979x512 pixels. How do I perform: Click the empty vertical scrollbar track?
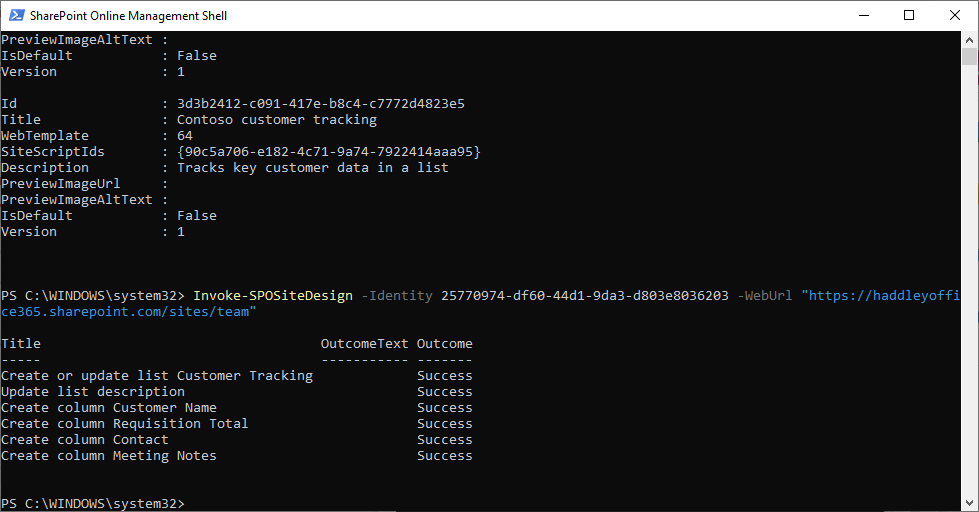pos(970,280)
